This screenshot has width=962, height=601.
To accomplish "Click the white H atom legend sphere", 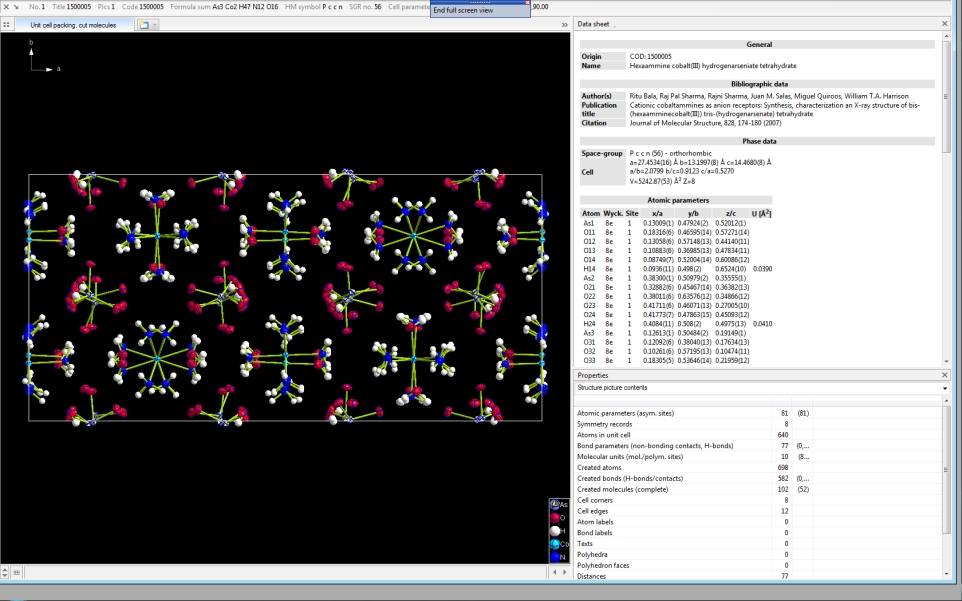I will coord(553,531).
